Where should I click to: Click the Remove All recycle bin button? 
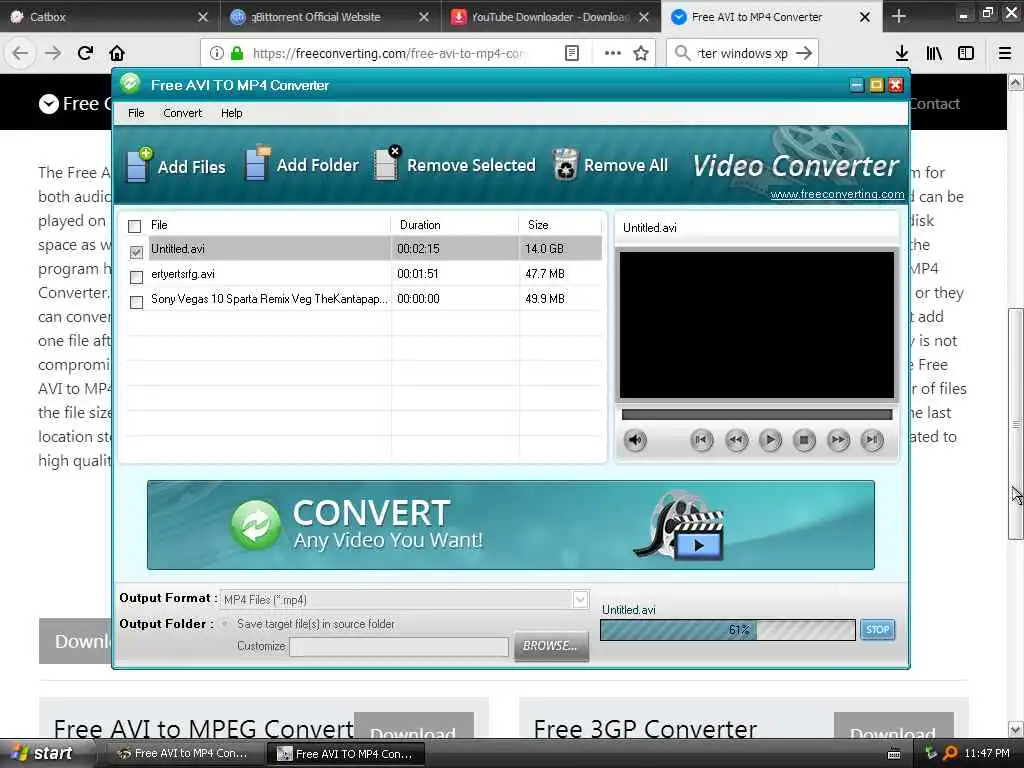point(610,165)
